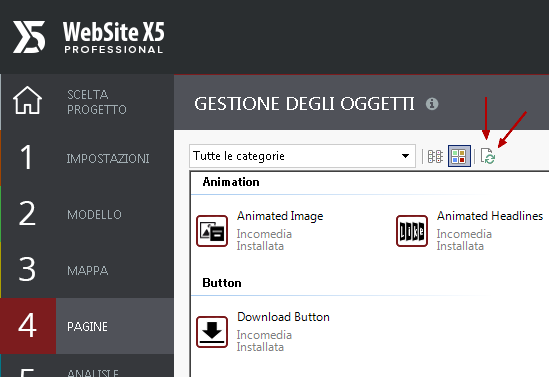This screenshot has height=377, width=549.
Task: Click the Button category header
Action: point(222,283)
